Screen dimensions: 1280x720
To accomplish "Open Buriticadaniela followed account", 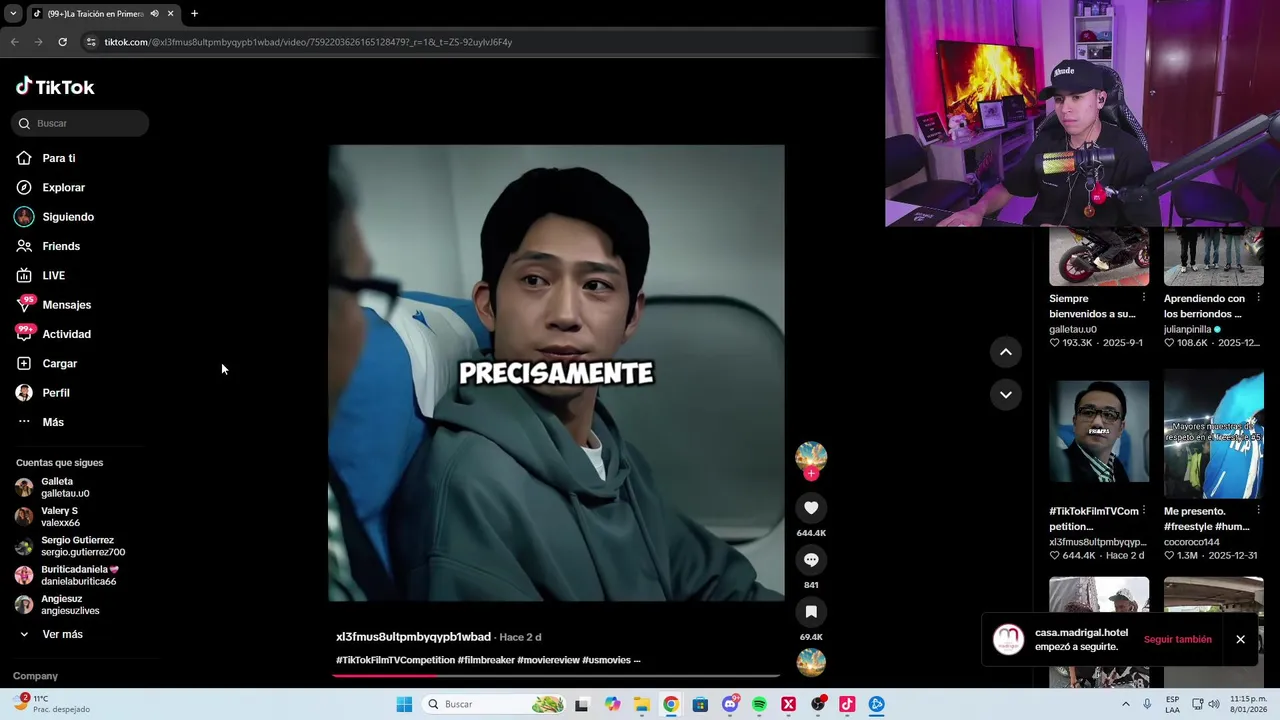I will [68, 575].
